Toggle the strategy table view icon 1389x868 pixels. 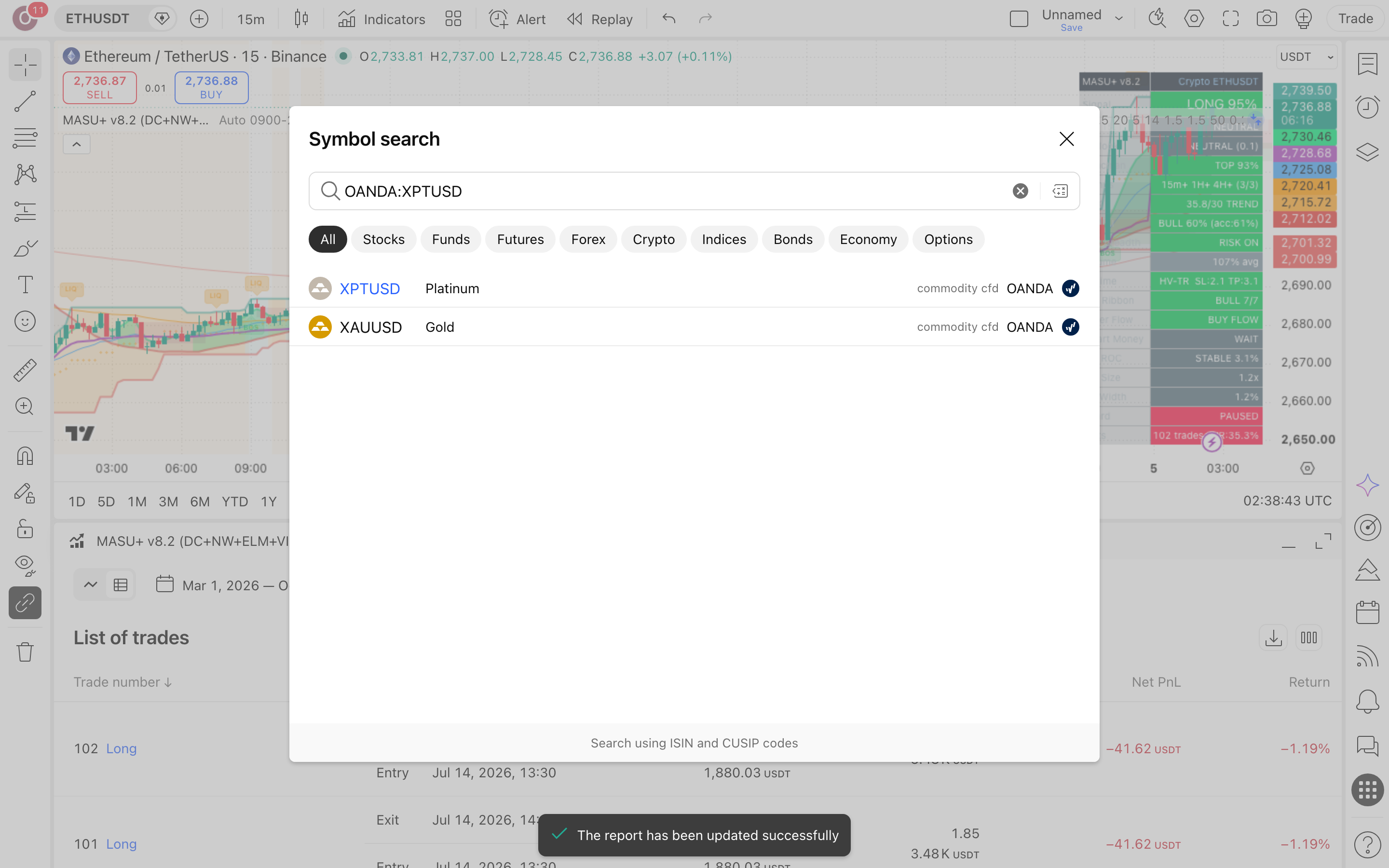pos(121,585)
